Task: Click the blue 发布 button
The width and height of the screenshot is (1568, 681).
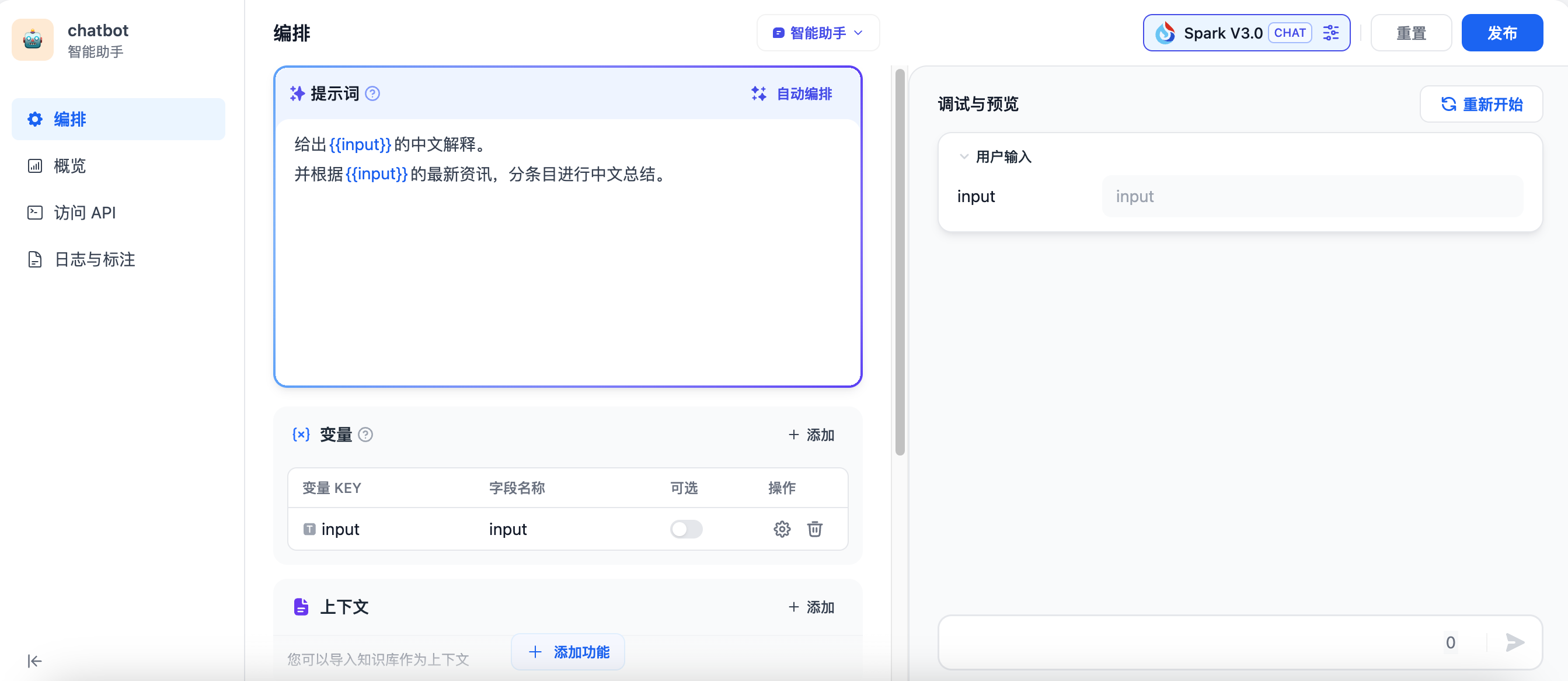Action: [1501, 33]
